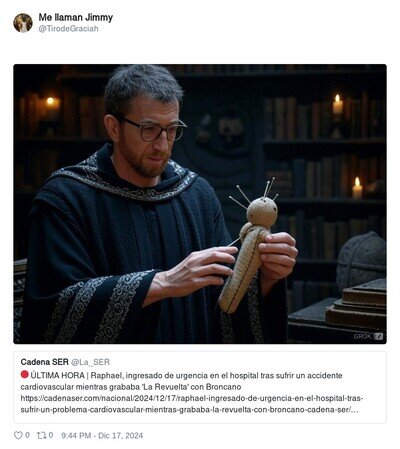Click the heart like icon
Viewport: 400px width, 449px height.
click(x=18, y=435)
